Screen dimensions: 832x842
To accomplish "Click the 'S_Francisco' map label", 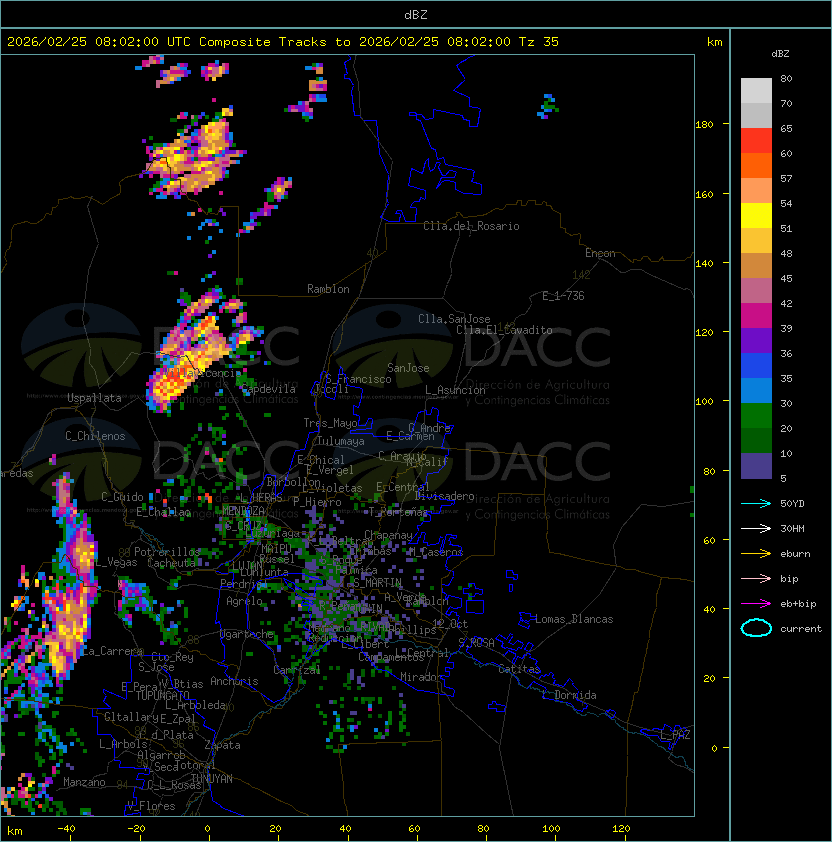I will (x=358, y=379).
